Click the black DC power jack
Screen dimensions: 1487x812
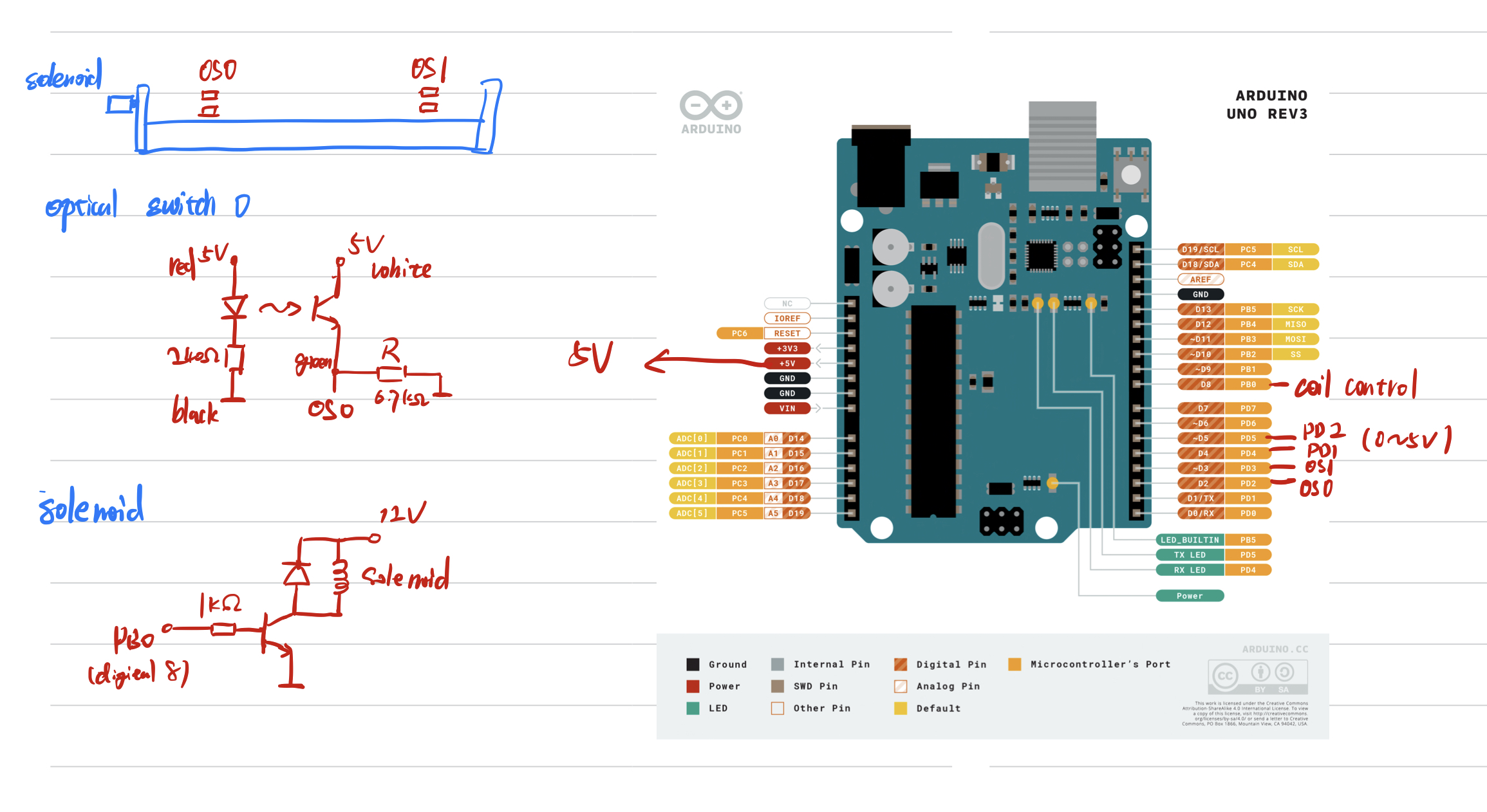click(881, 166)
